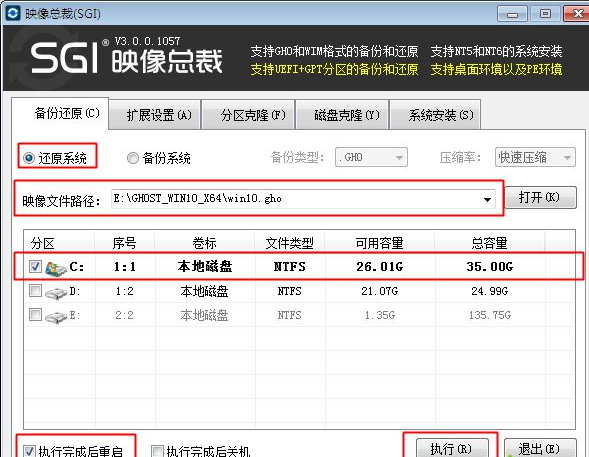Click the disk drive icon for E:
589x457 pixels.
click(x=56, y=316)
